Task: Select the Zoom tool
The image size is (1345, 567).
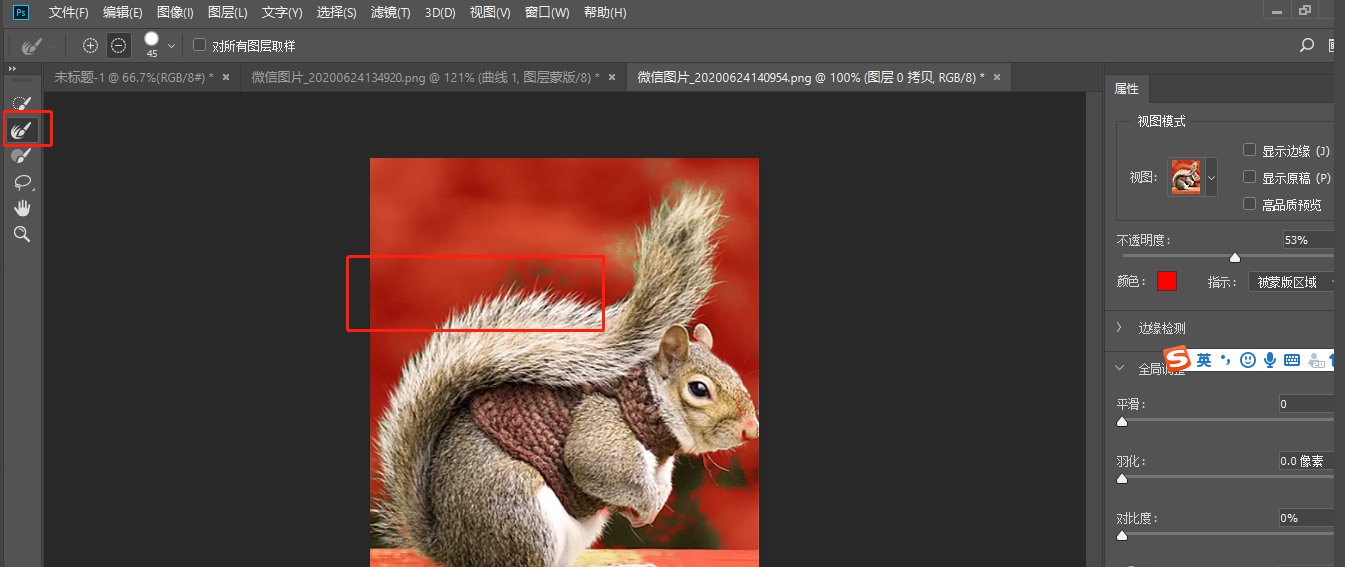Action: [21, 234]
